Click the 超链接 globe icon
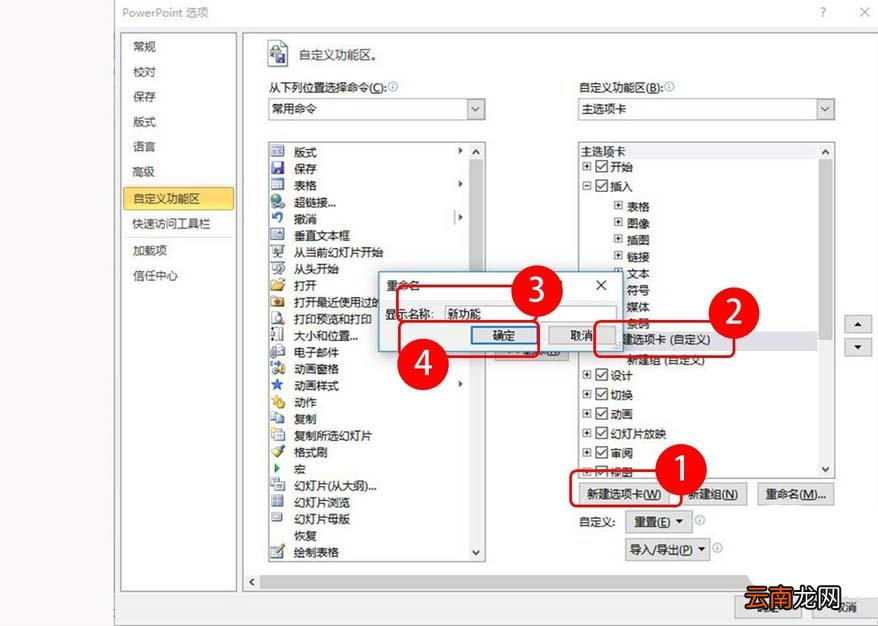The height and width of the screenshot is (626, 878). pos(278,201)
